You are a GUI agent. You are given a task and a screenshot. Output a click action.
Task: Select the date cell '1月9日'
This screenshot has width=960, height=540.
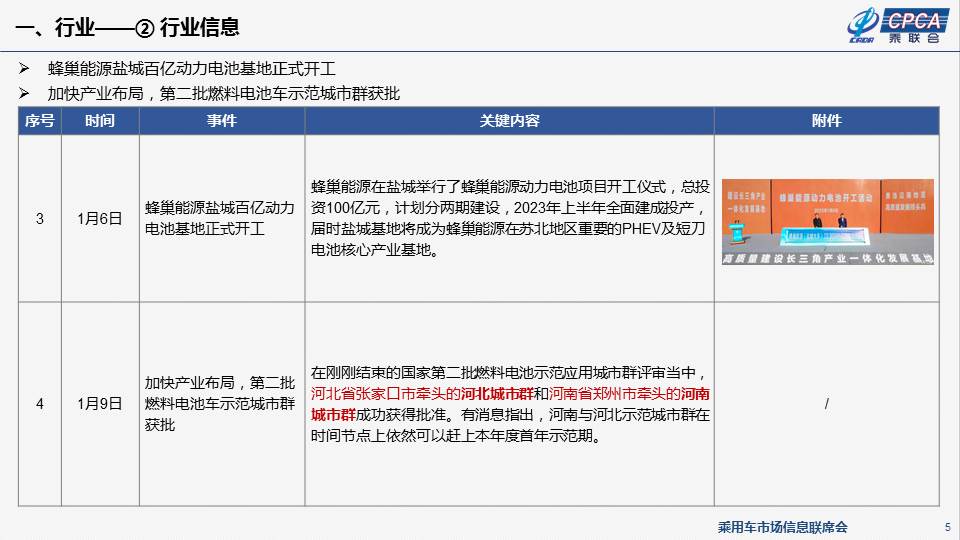coord(100,404)
